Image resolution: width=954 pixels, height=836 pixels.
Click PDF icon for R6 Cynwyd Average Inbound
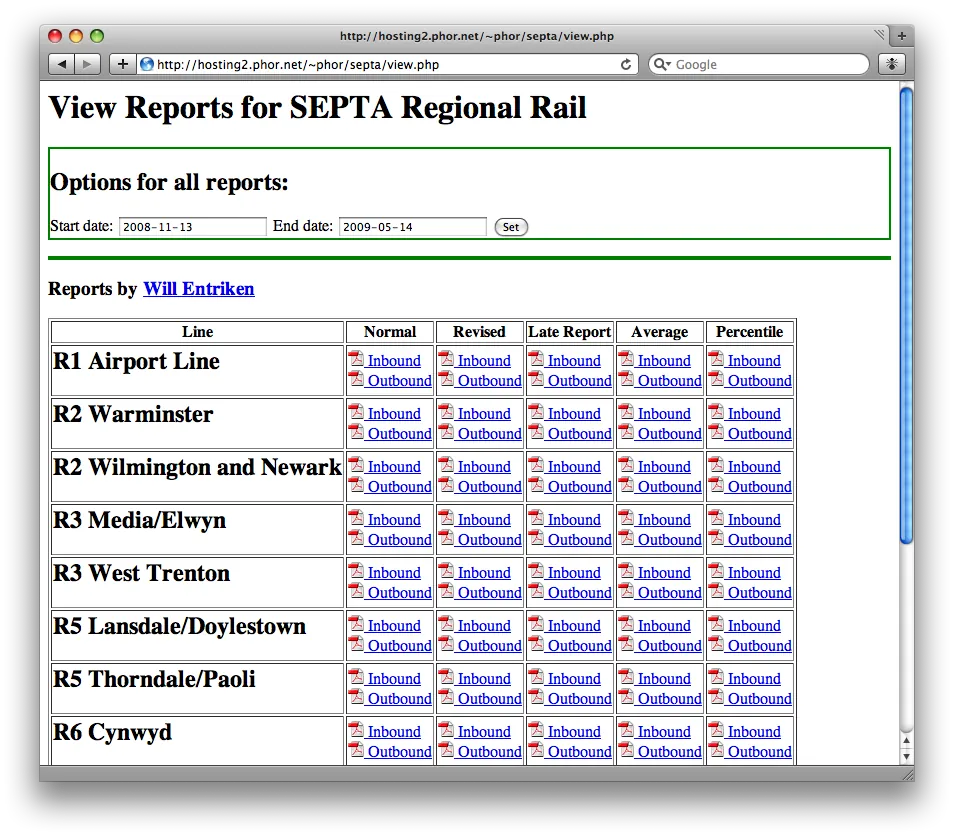tap(626, 730)
